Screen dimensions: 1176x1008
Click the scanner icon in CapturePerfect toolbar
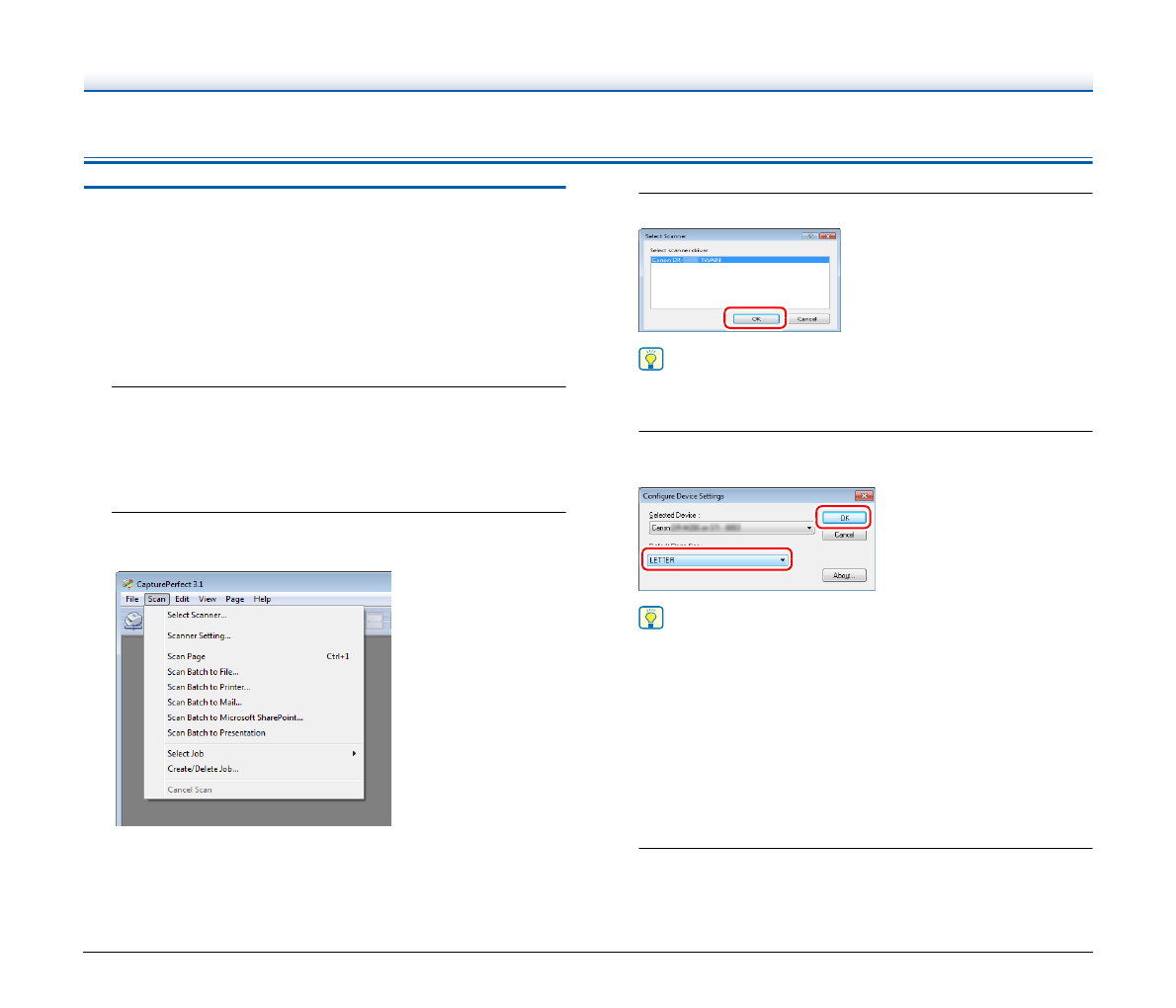132,621
